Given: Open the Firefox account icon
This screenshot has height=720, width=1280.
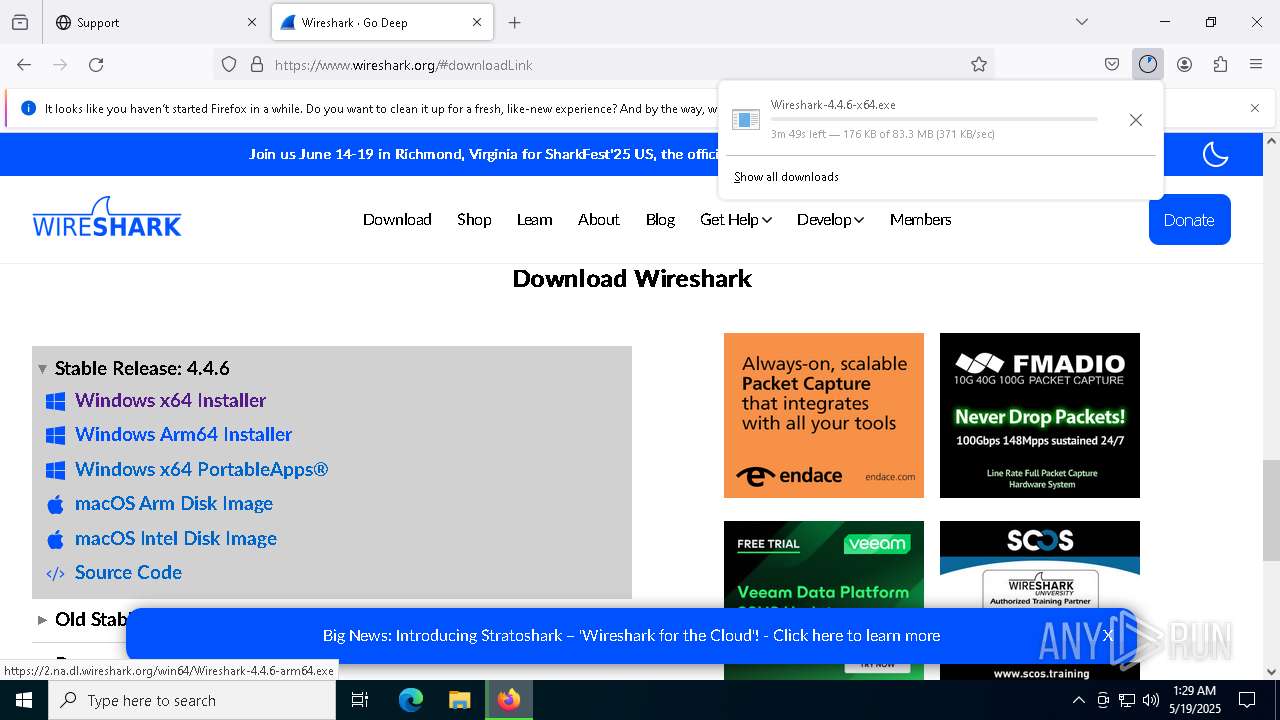Looking at the screenshot, I should pyautogui.click(x=1184, y=64).
